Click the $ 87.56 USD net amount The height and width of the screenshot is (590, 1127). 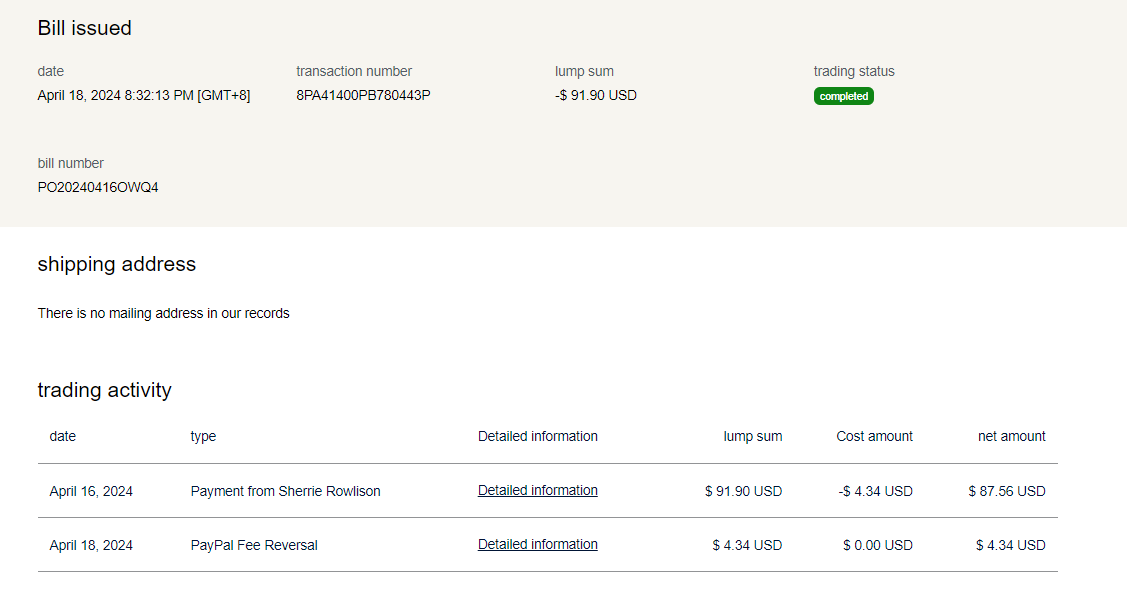[1006, 491]
